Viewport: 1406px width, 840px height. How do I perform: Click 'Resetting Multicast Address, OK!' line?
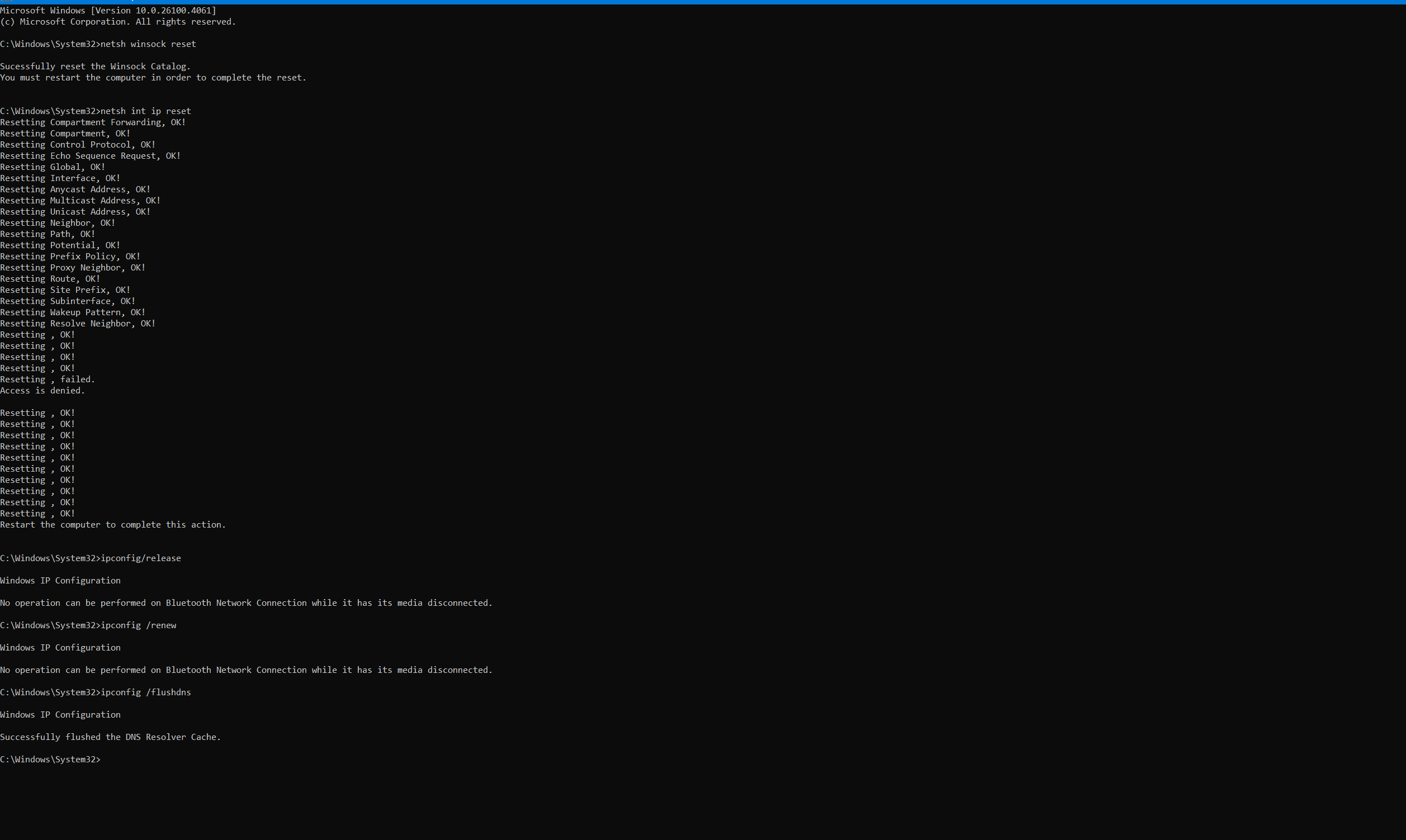point(81,201)
